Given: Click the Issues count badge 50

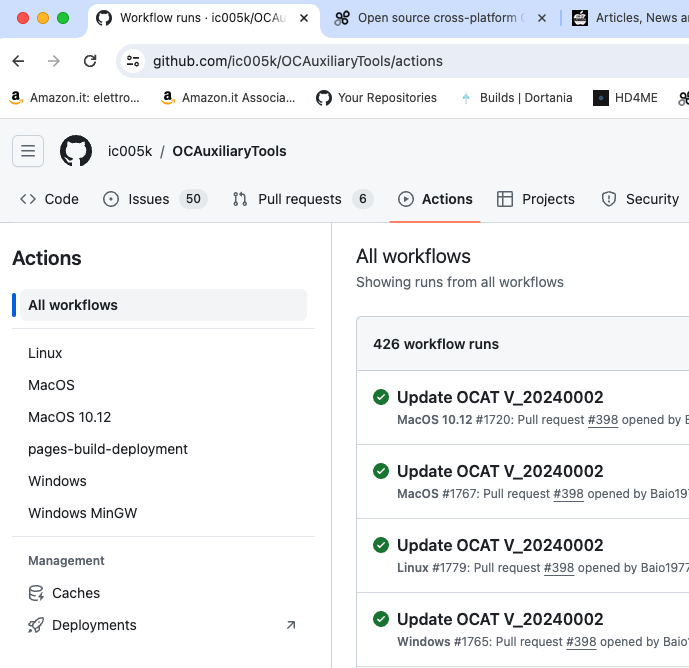Looking at the screenshot, I should pyautogui.click(x=193, y=199).
